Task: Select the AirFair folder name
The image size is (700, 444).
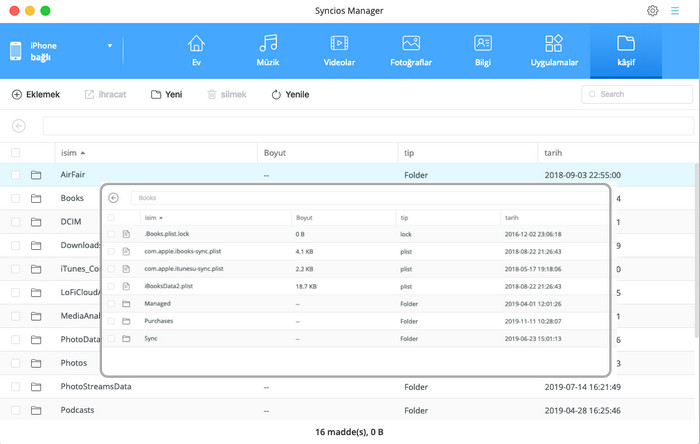Action: click(x=73, y=174)
